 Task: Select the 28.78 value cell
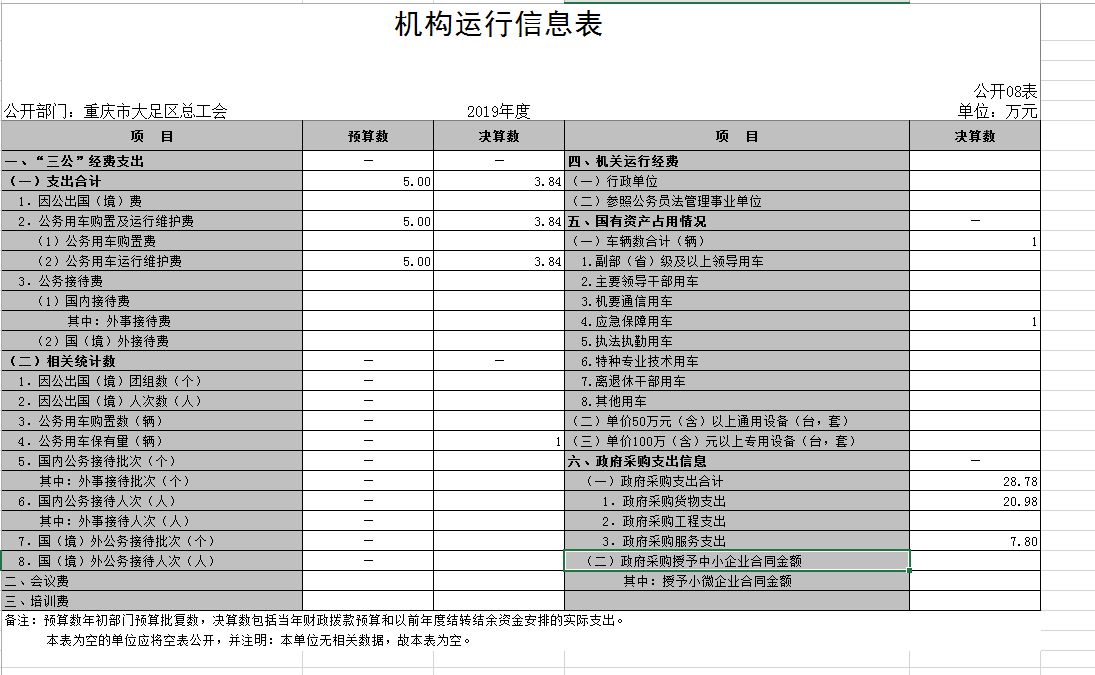975,482
